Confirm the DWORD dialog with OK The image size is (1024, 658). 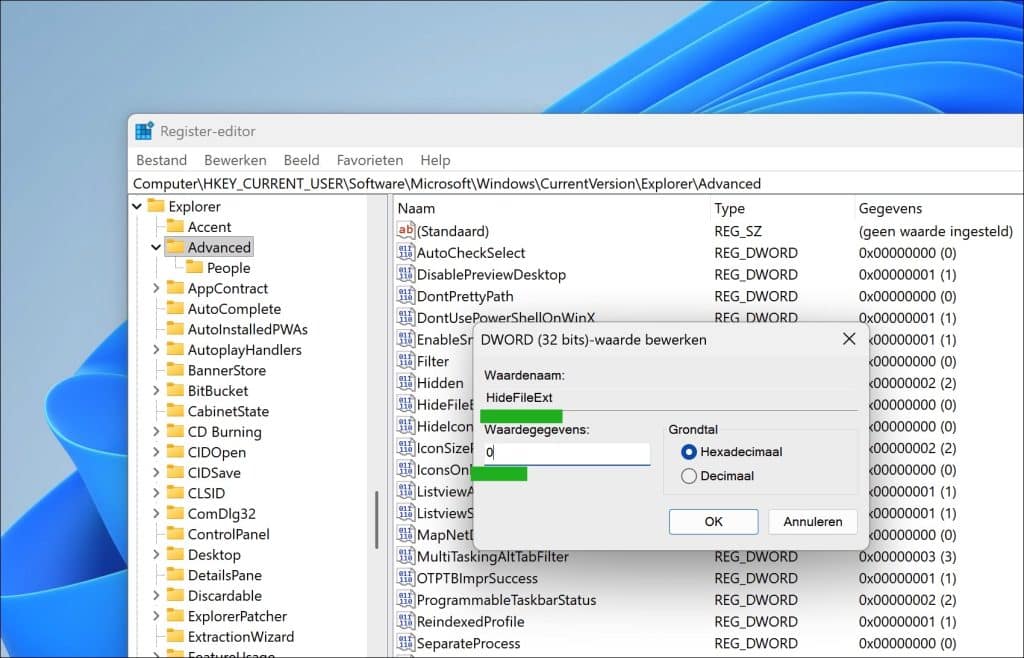point(713,522)
